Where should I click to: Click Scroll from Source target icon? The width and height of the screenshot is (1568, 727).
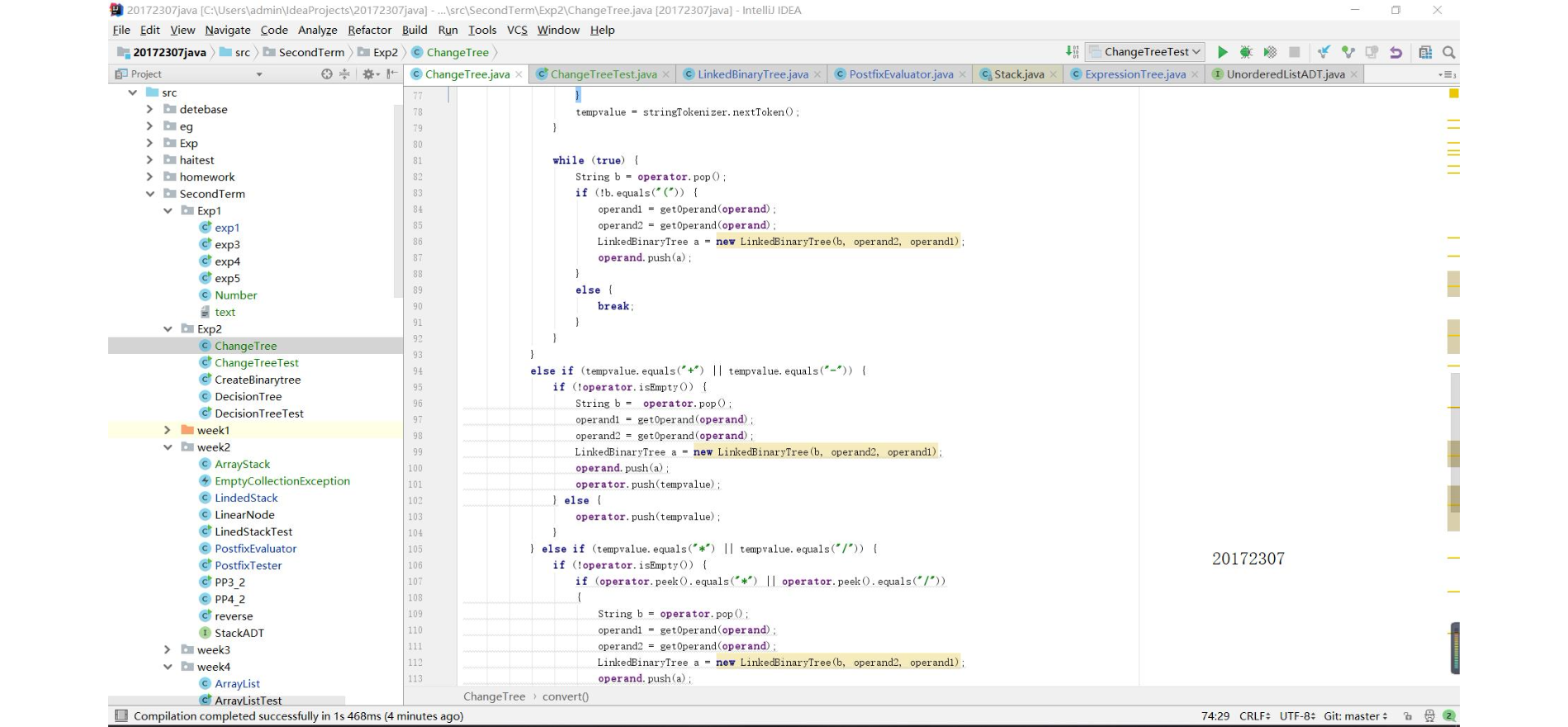pos(327,74)
